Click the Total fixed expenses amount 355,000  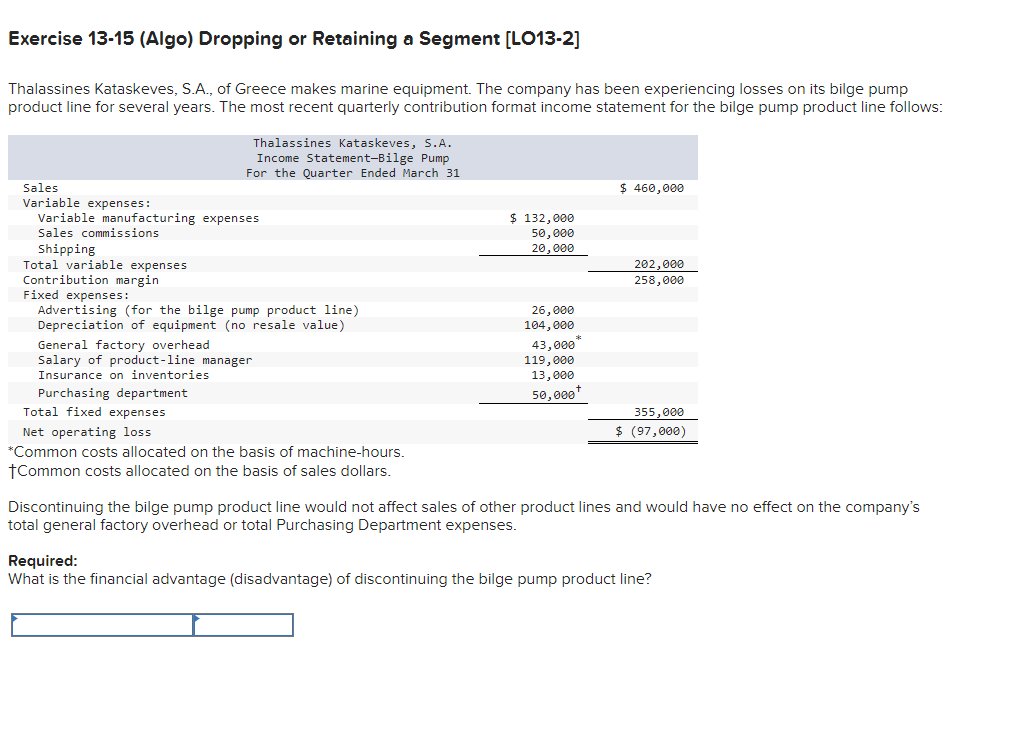point(661,411)
